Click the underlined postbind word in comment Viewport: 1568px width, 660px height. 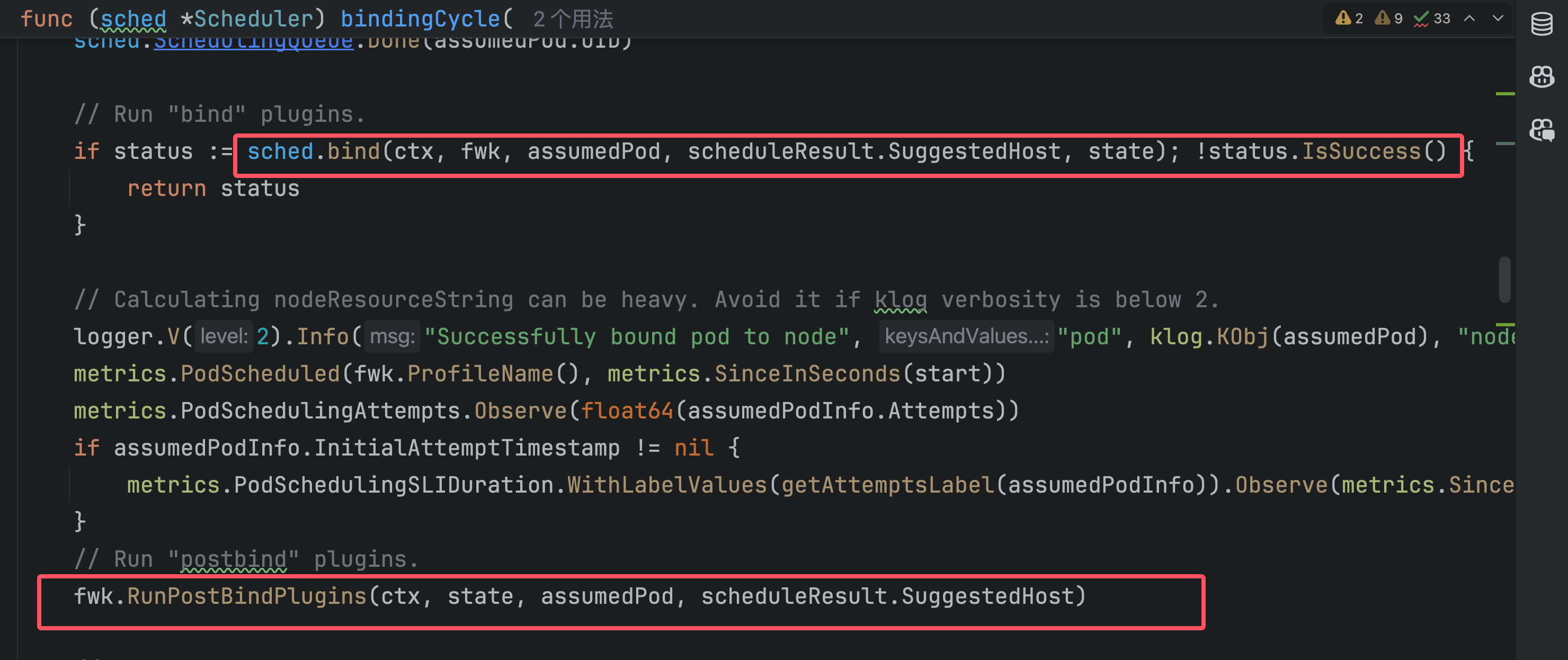click(x=234, y=559)
